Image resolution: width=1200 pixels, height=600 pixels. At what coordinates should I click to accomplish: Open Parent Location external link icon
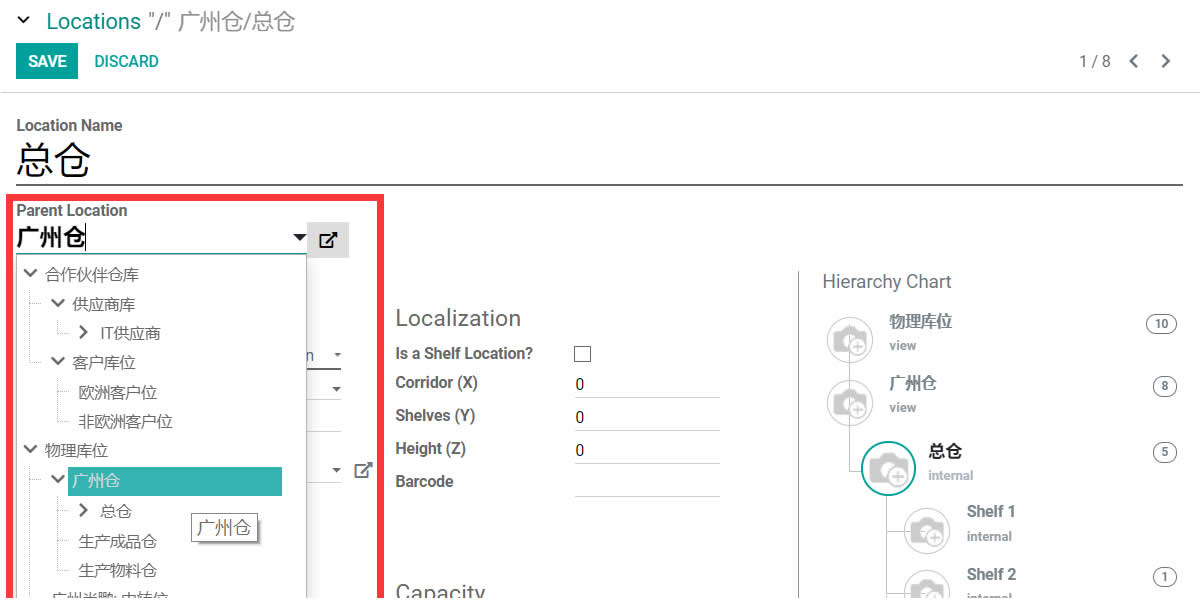point(328,240)
